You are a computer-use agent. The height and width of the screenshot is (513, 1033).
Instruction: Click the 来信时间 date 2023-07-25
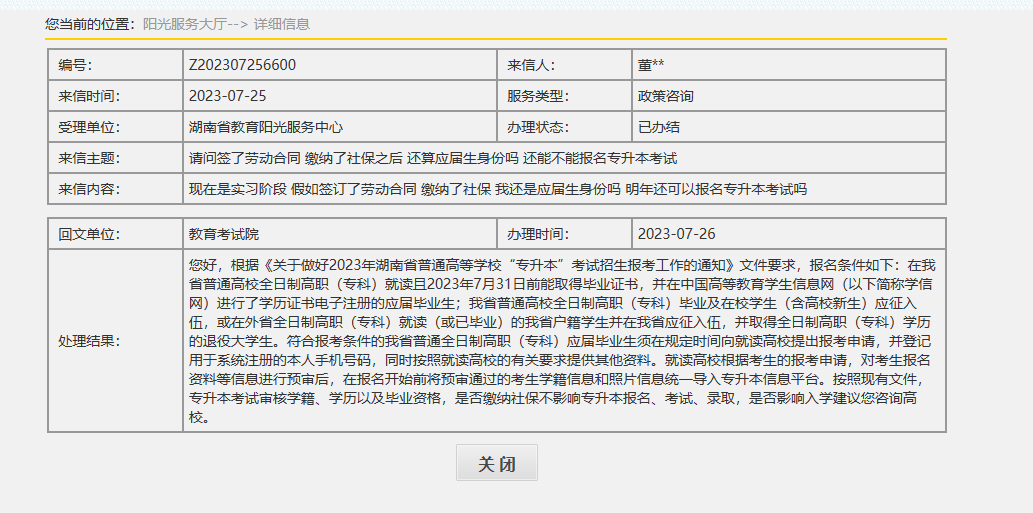227,96
